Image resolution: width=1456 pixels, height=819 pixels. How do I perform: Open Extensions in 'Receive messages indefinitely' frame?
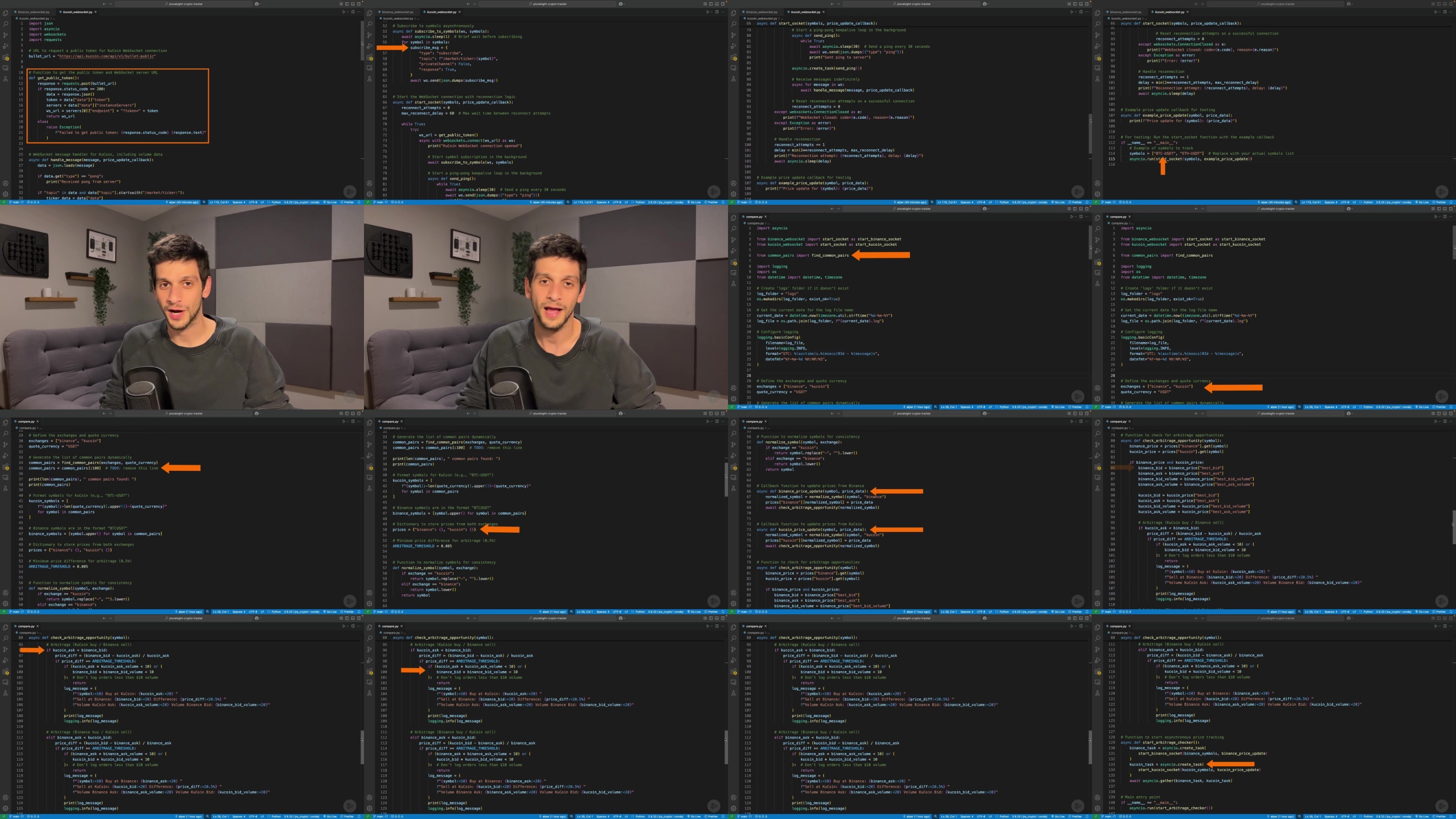click(733, 57)
